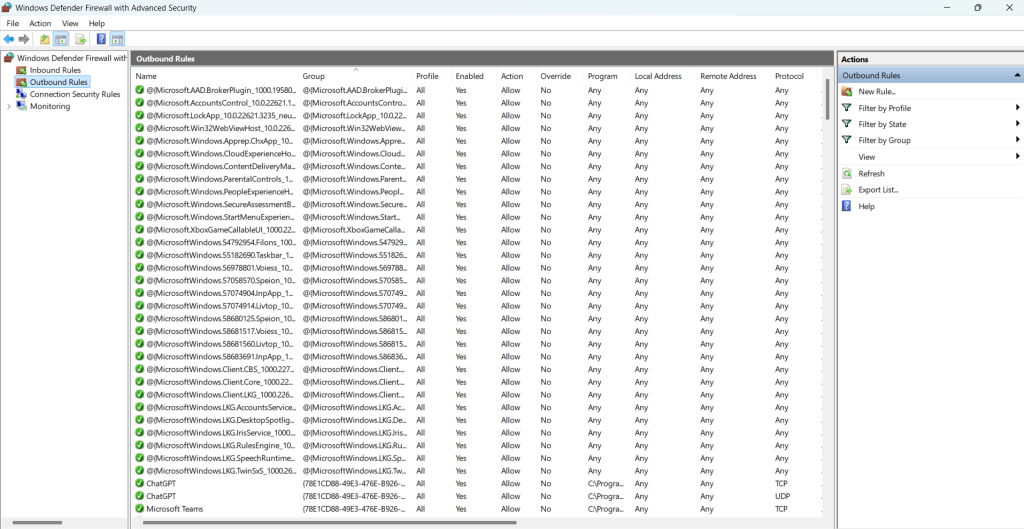
Task: Sort by the Enabled column header
Action: pyautogui.click(x=473, y=76)
